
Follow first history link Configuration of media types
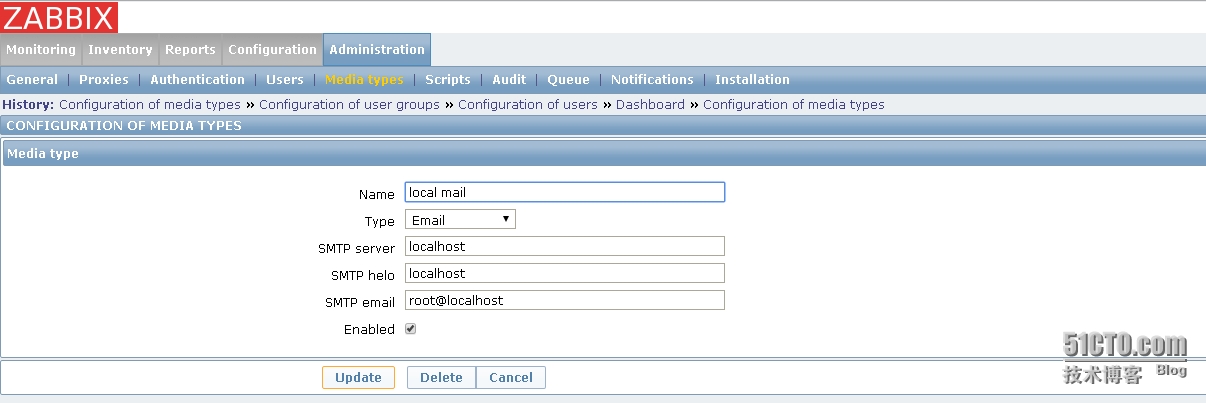(x=150, y=104)
